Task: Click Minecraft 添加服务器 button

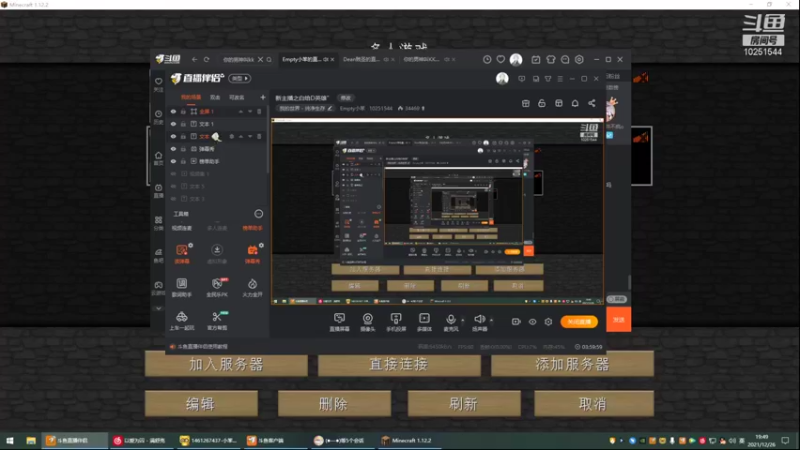Action: (572, 364)
